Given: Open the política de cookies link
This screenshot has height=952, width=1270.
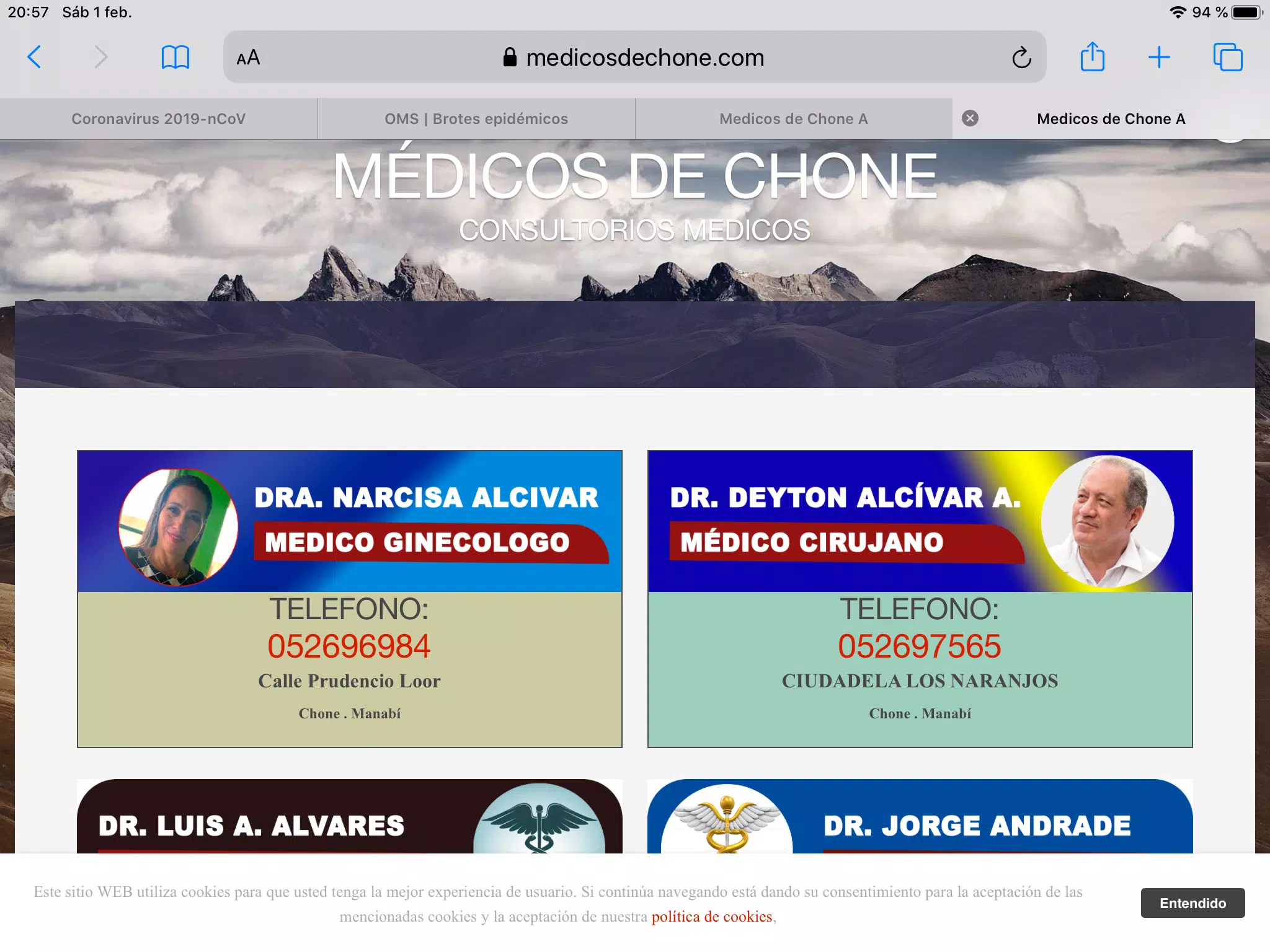Looking at the screenshot, I should point(712,917).
